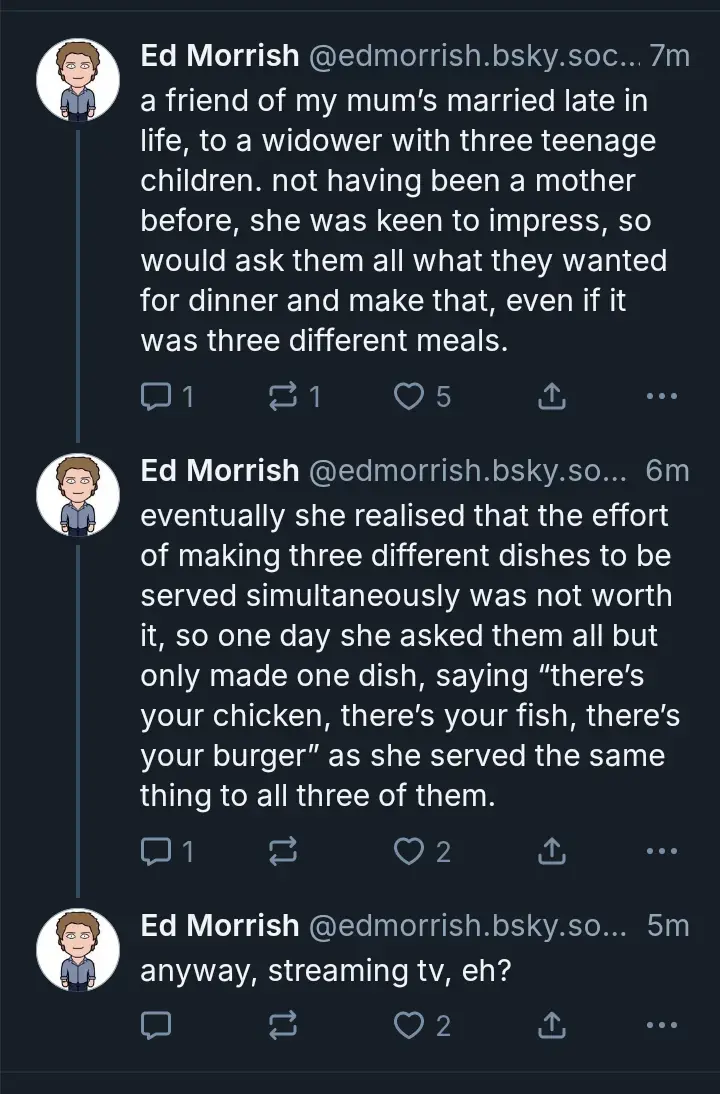Like the streaming tv post

point(408,1025)
